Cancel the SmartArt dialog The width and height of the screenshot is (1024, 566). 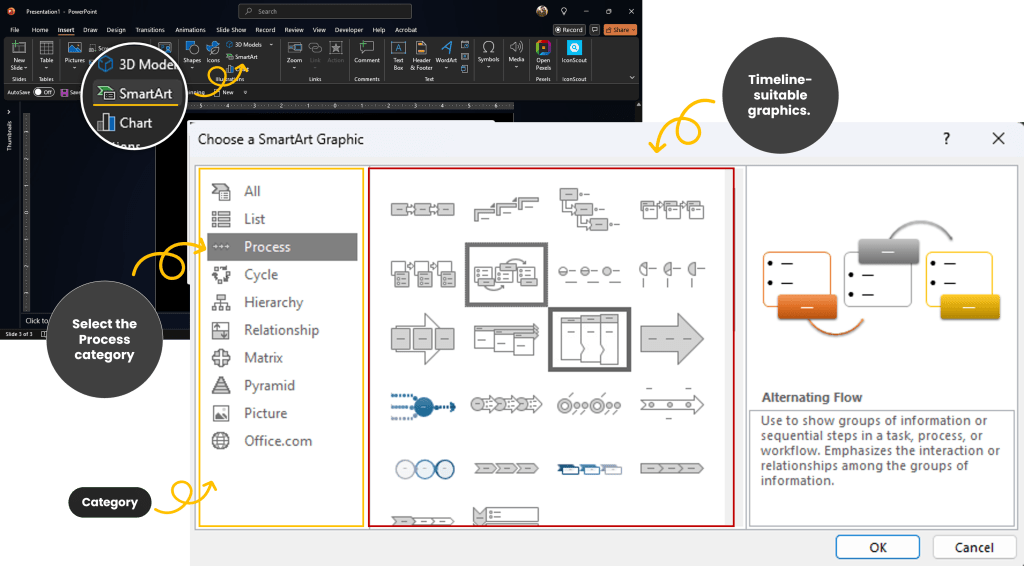tap(973, 547)
